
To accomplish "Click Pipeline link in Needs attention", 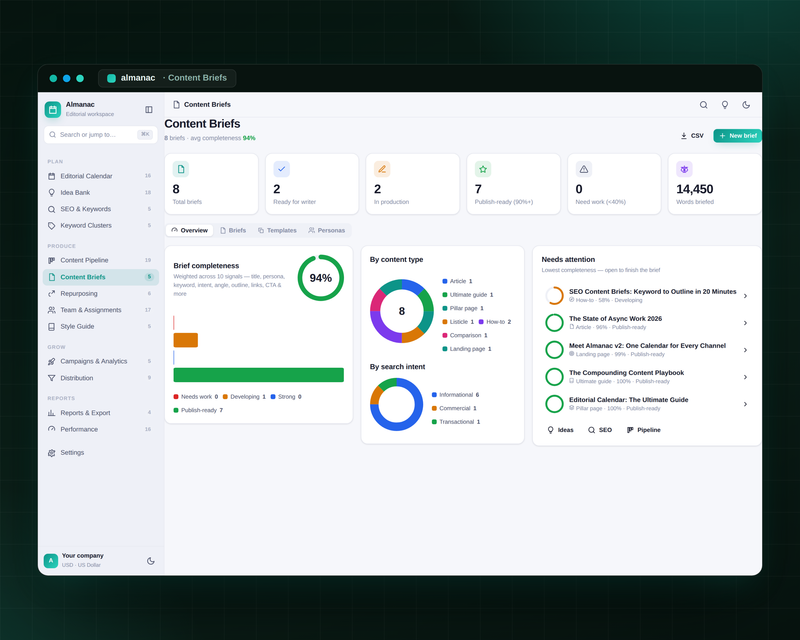I will (644, 430).
